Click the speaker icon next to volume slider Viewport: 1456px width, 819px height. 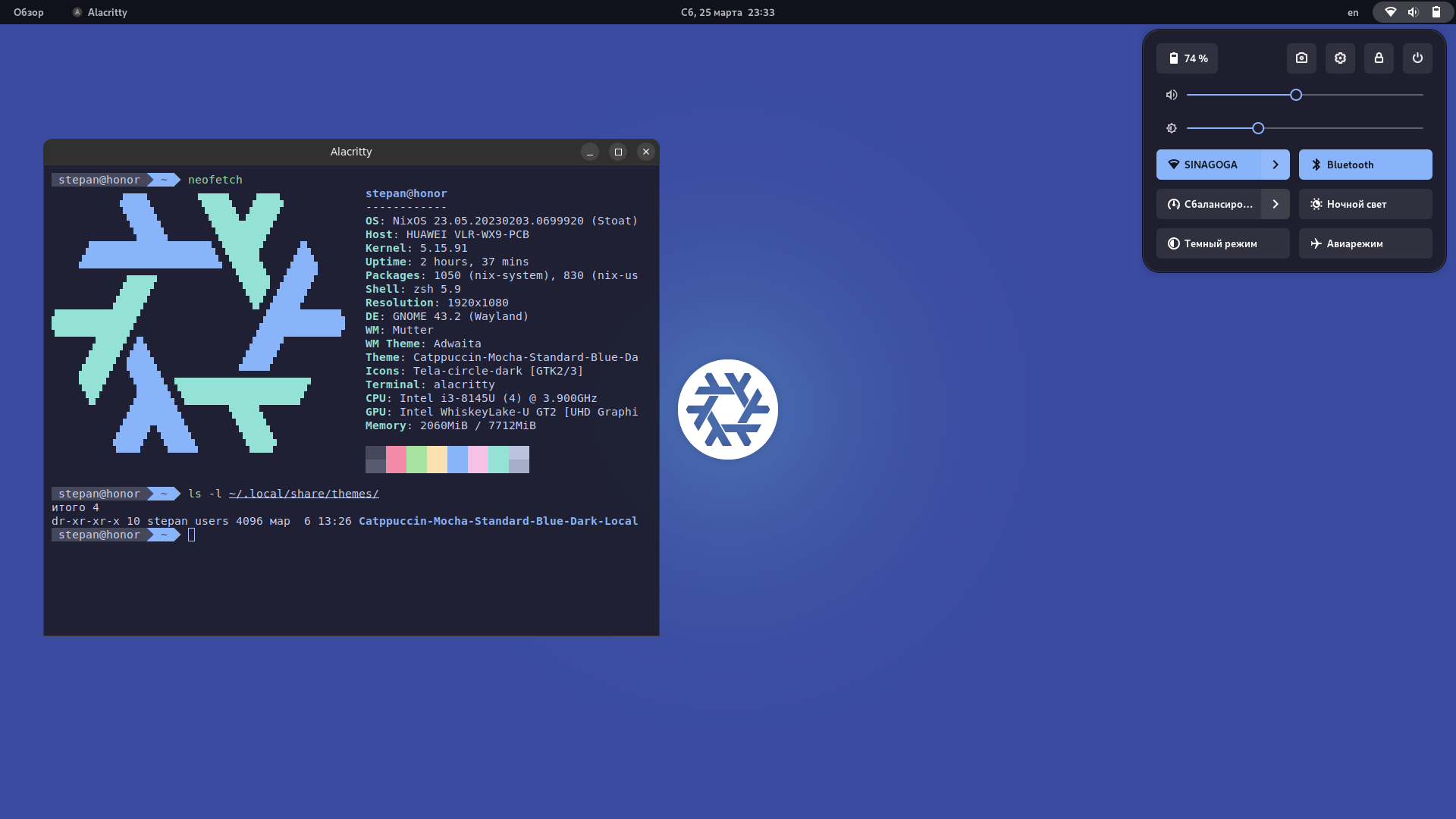(1170, 95)
